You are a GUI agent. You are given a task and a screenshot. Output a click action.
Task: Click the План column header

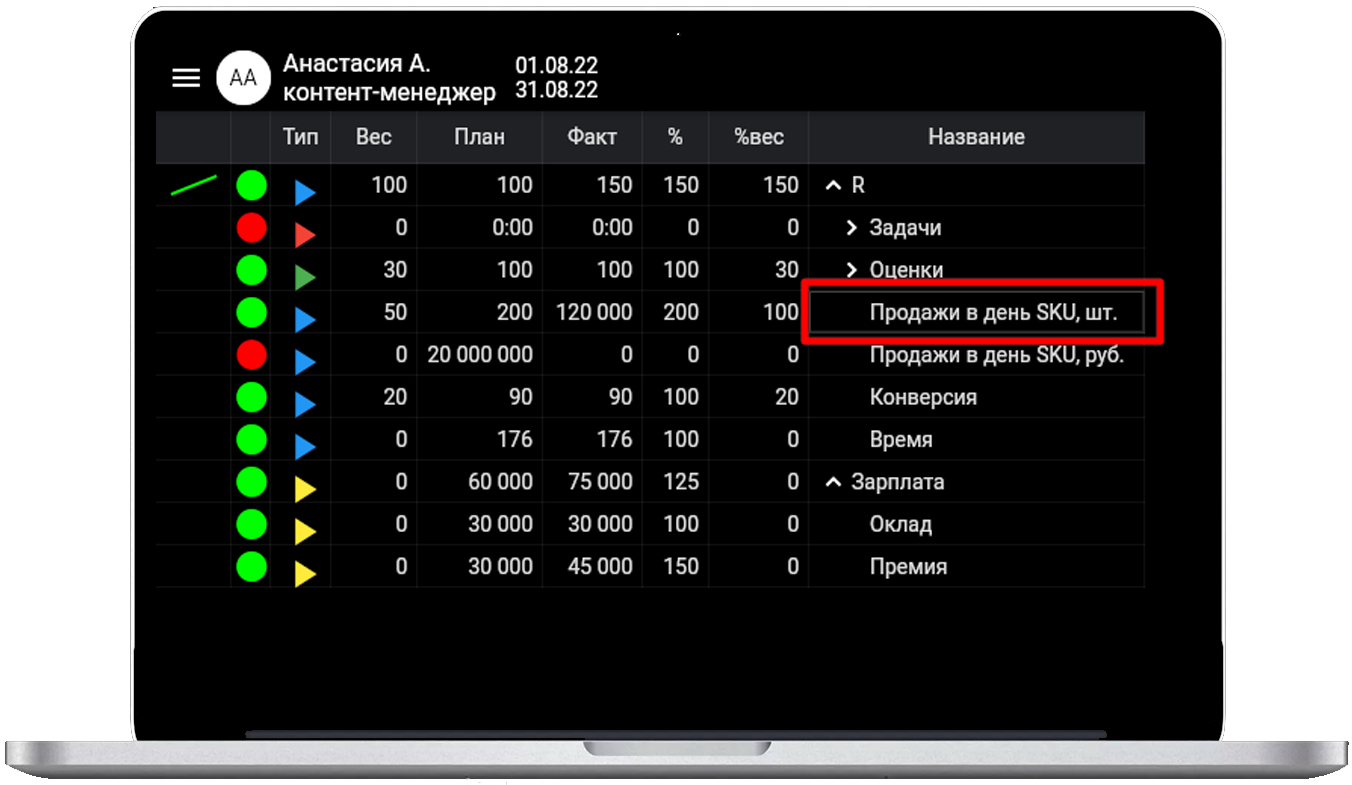pyautogui.click(x=479, y=137)
